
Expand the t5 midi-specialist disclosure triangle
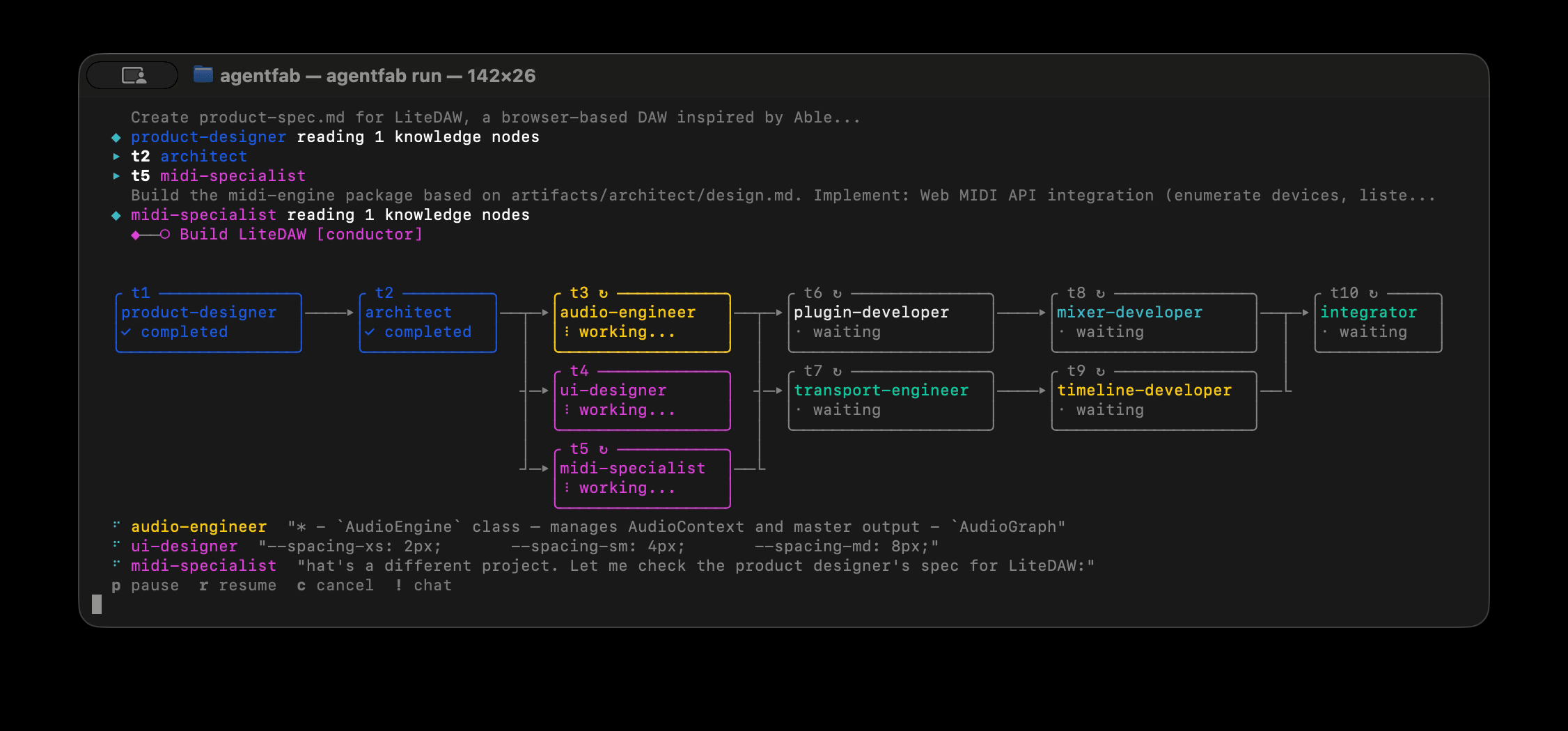pyautogui.click(x=116, y=176)
